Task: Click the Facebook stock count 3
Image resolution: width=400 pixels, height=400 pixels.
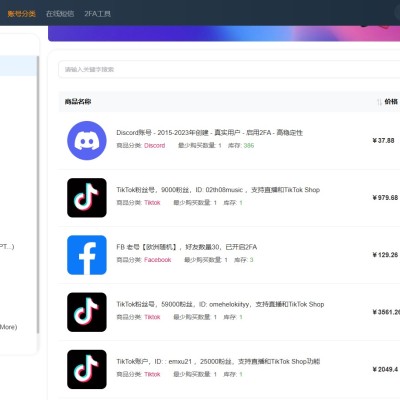Action: point(251,260)
